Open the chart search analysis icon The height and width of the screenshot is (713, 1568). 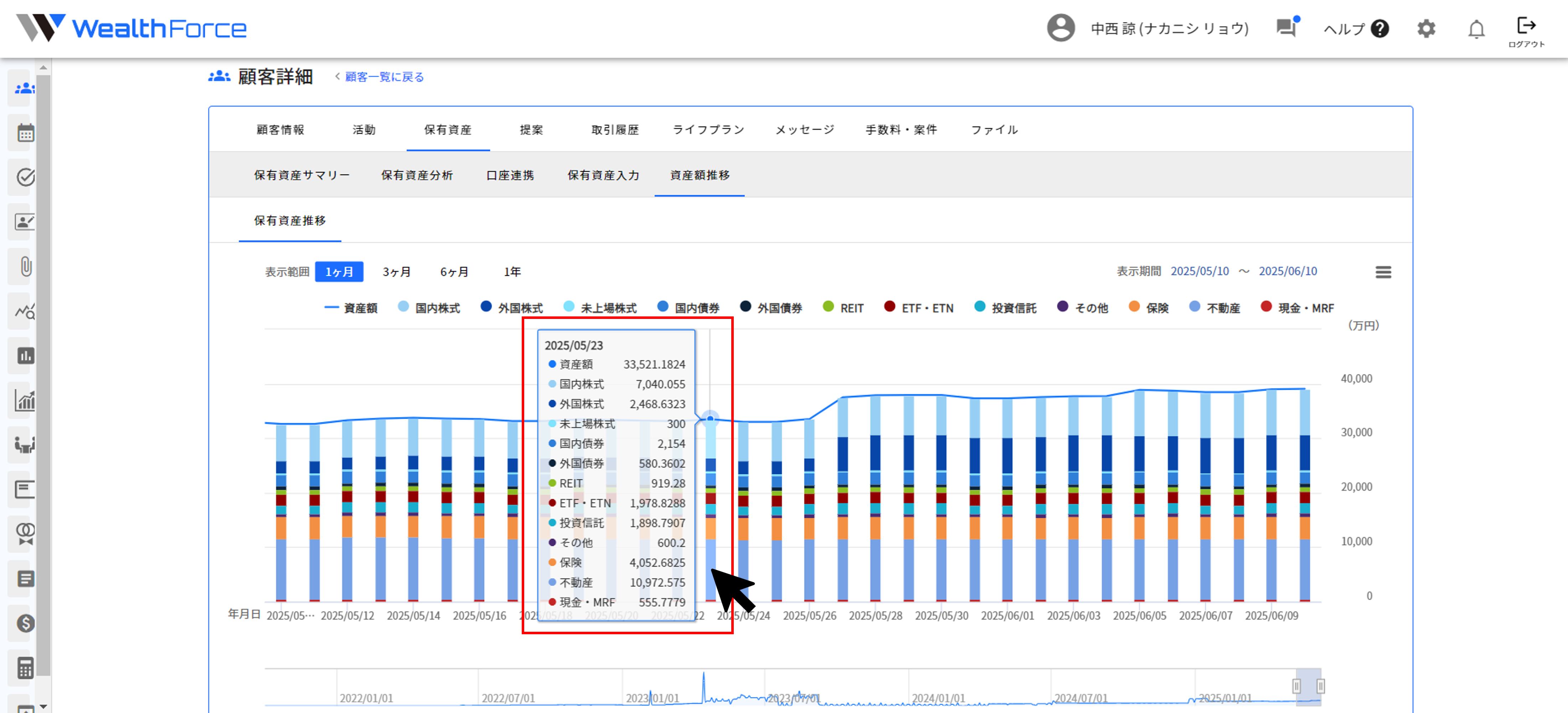(25, 311)
